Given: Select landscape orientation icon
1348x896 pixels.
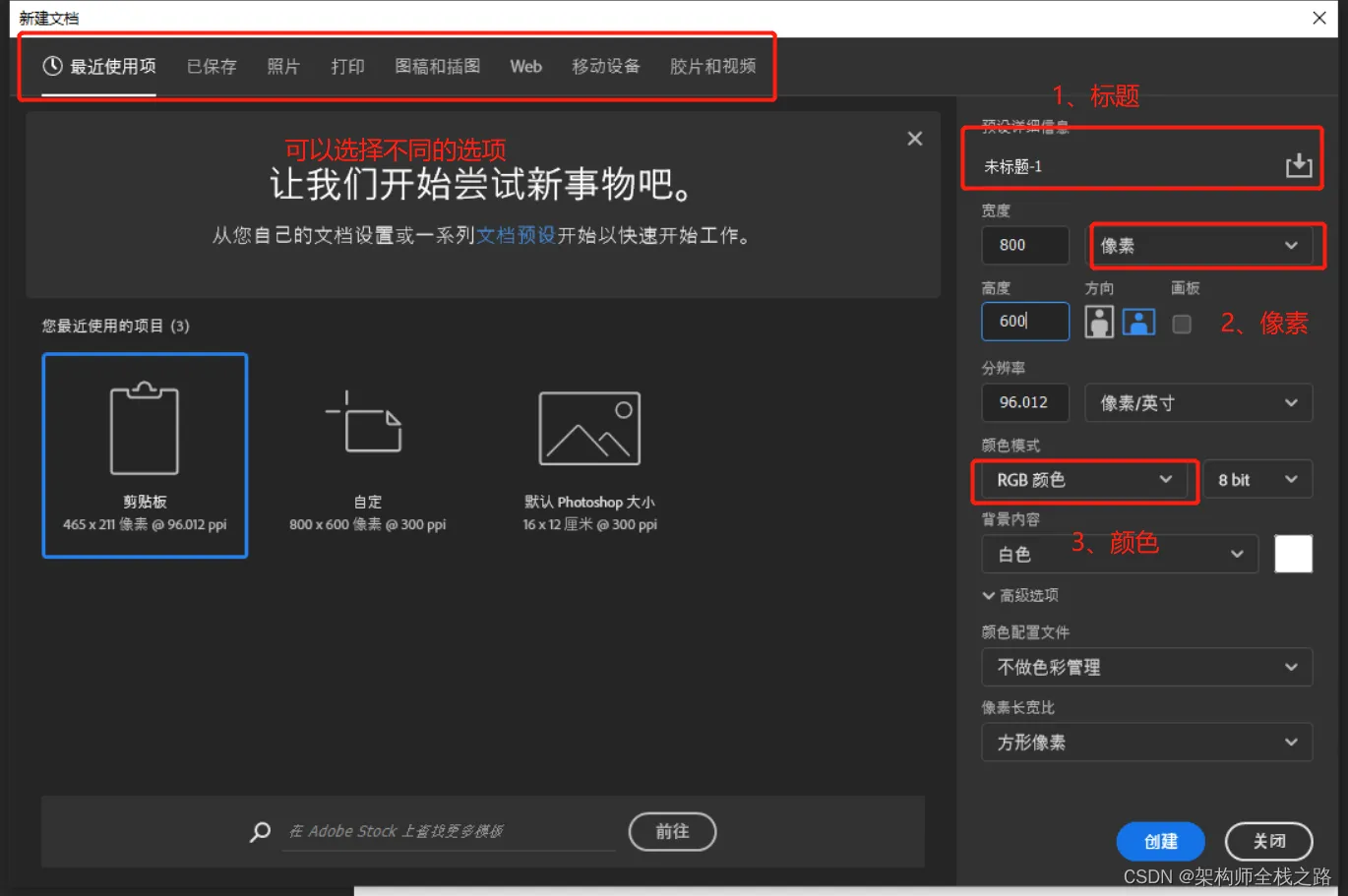Looking at the screenshot, I should coord(1138,322).
